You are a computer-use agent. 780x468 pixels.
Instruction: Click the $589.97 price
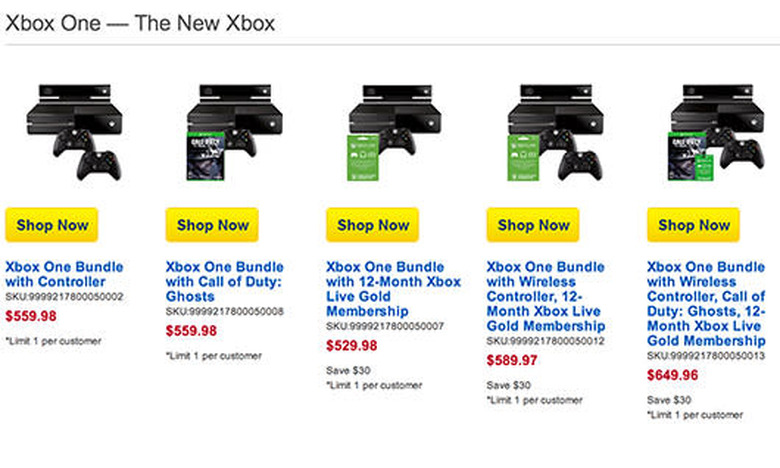pos(512,360)
